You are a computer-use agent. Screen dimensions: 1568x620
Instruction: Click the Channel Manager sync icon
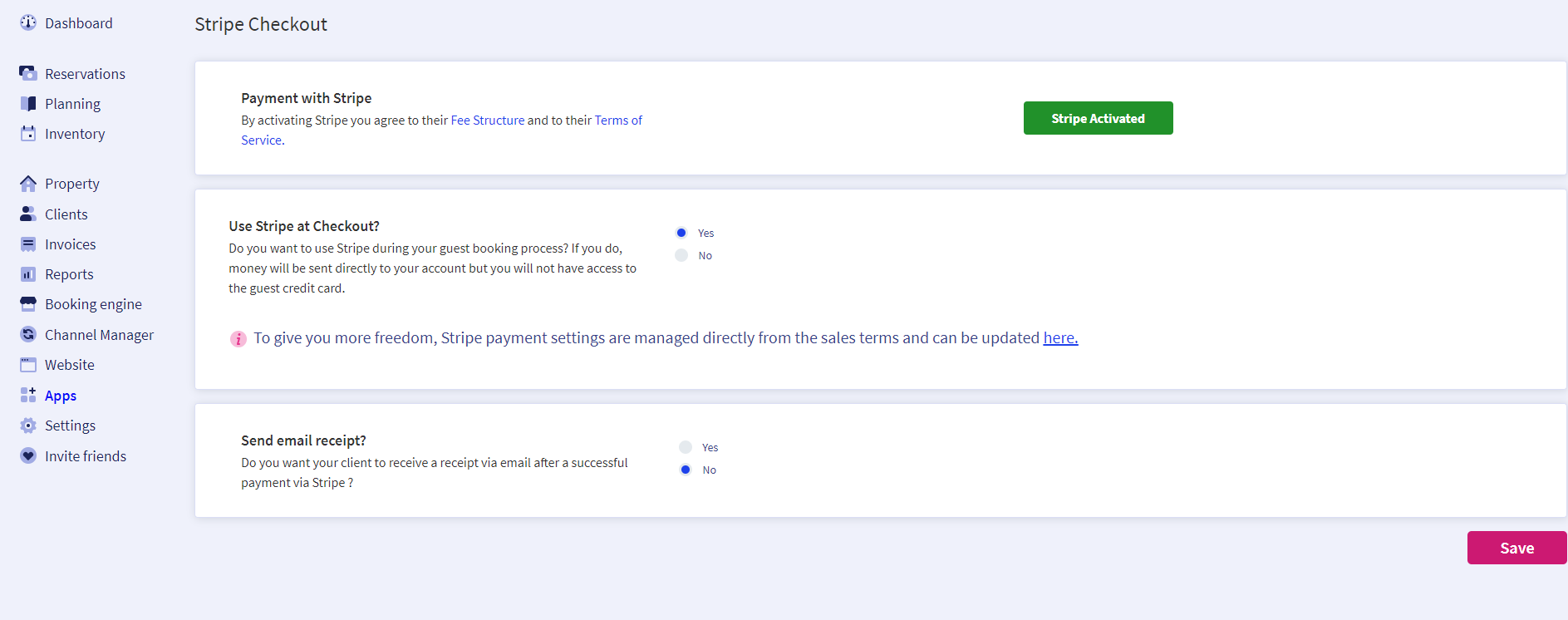coord(28,334)
